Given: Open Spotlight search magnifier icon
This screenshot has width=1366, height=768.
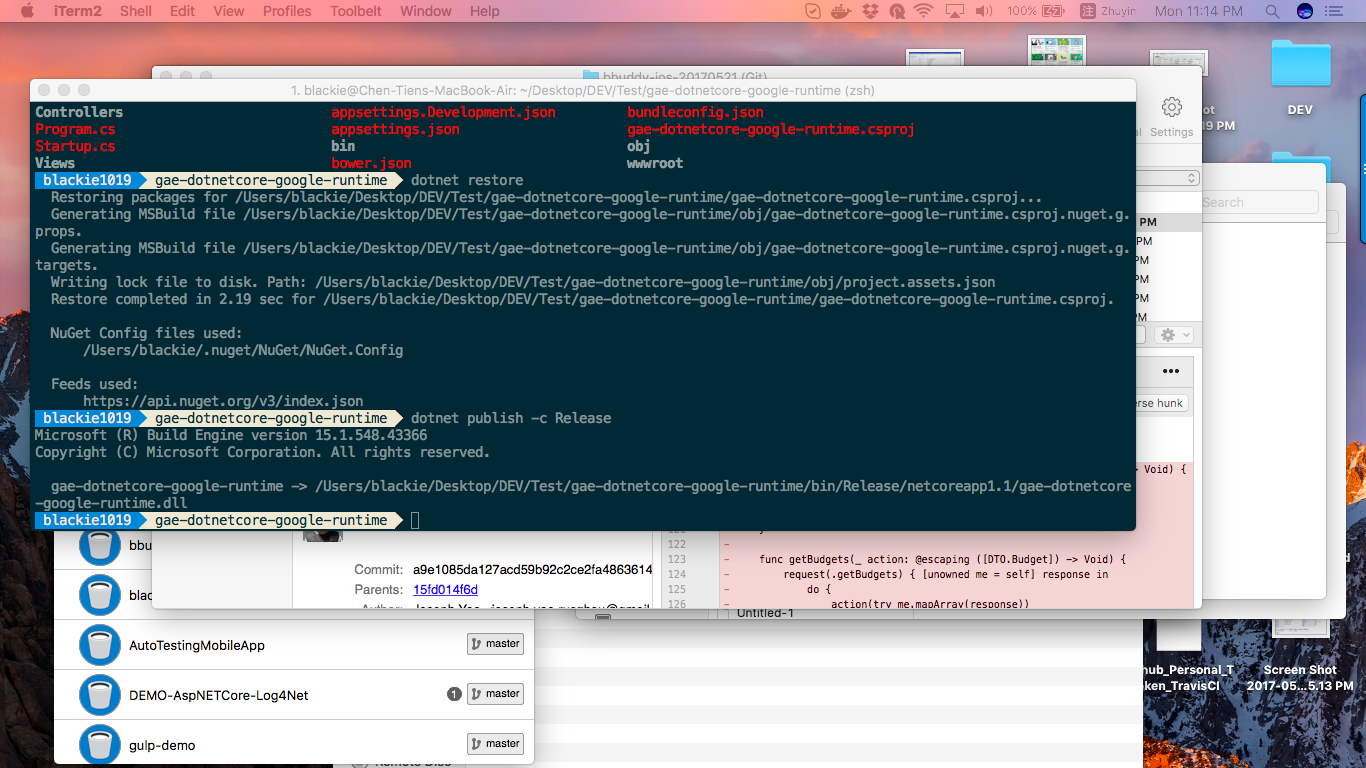Looking at the screenshot, I should 1272,11.
